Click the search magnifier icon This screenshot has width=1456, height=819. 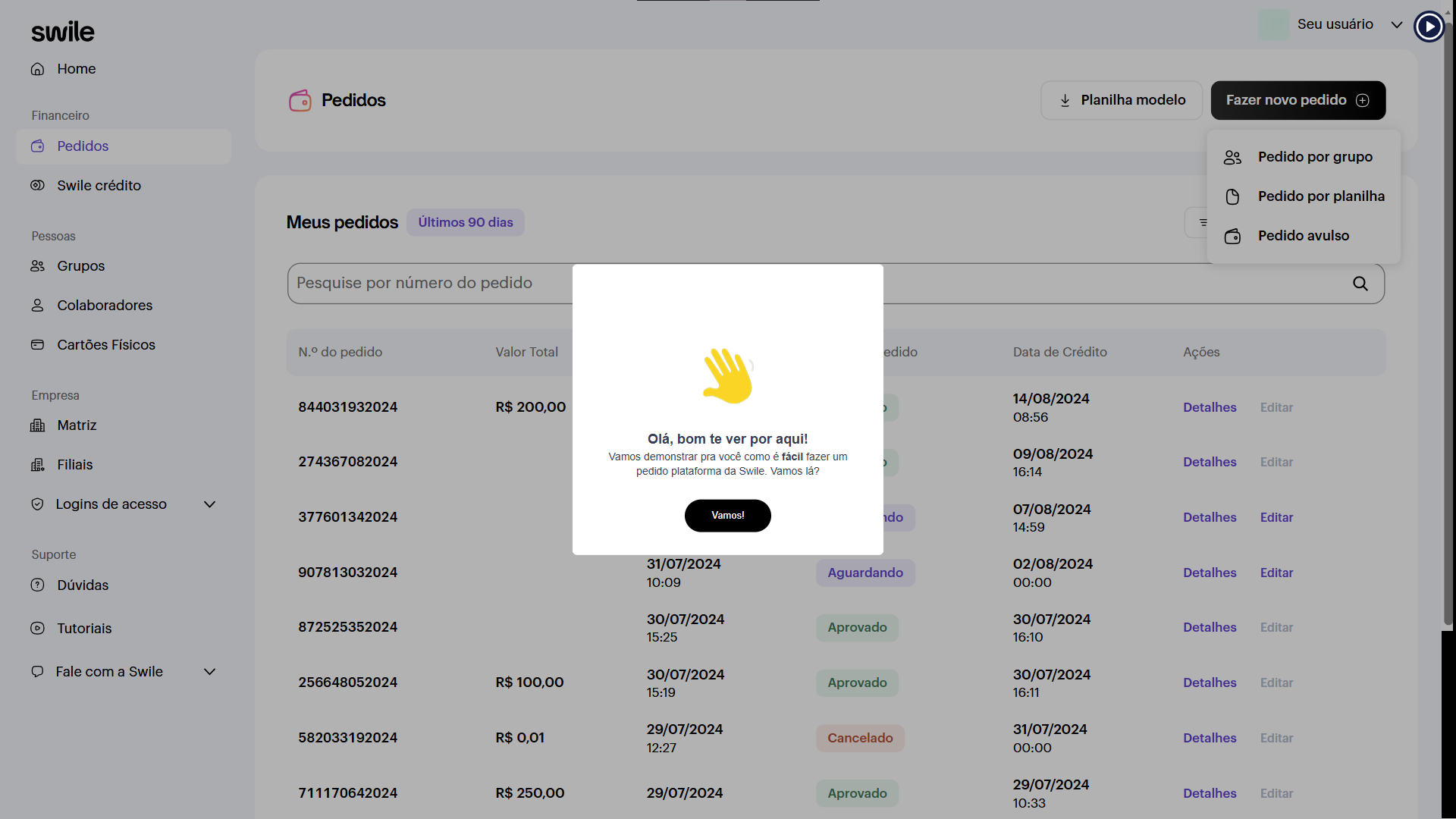(1360, 284)
